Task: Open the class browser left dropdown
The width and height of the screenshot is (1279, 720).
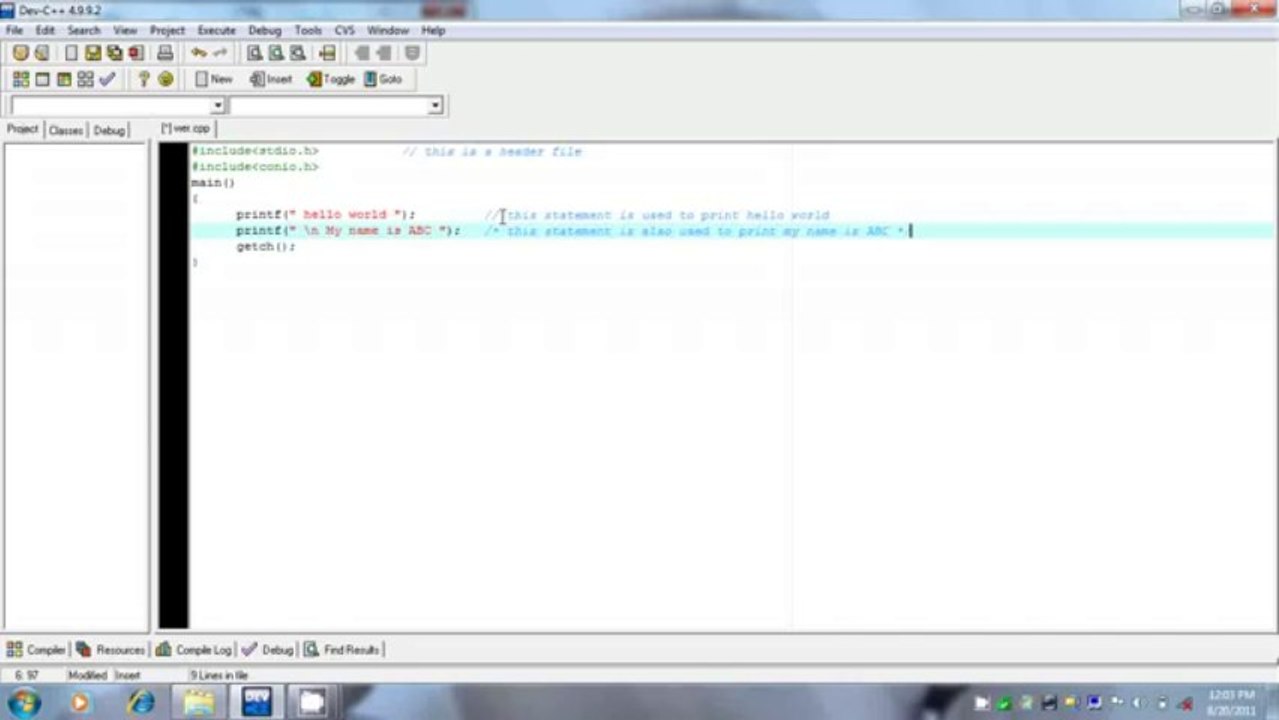Action: pos(217,106)
